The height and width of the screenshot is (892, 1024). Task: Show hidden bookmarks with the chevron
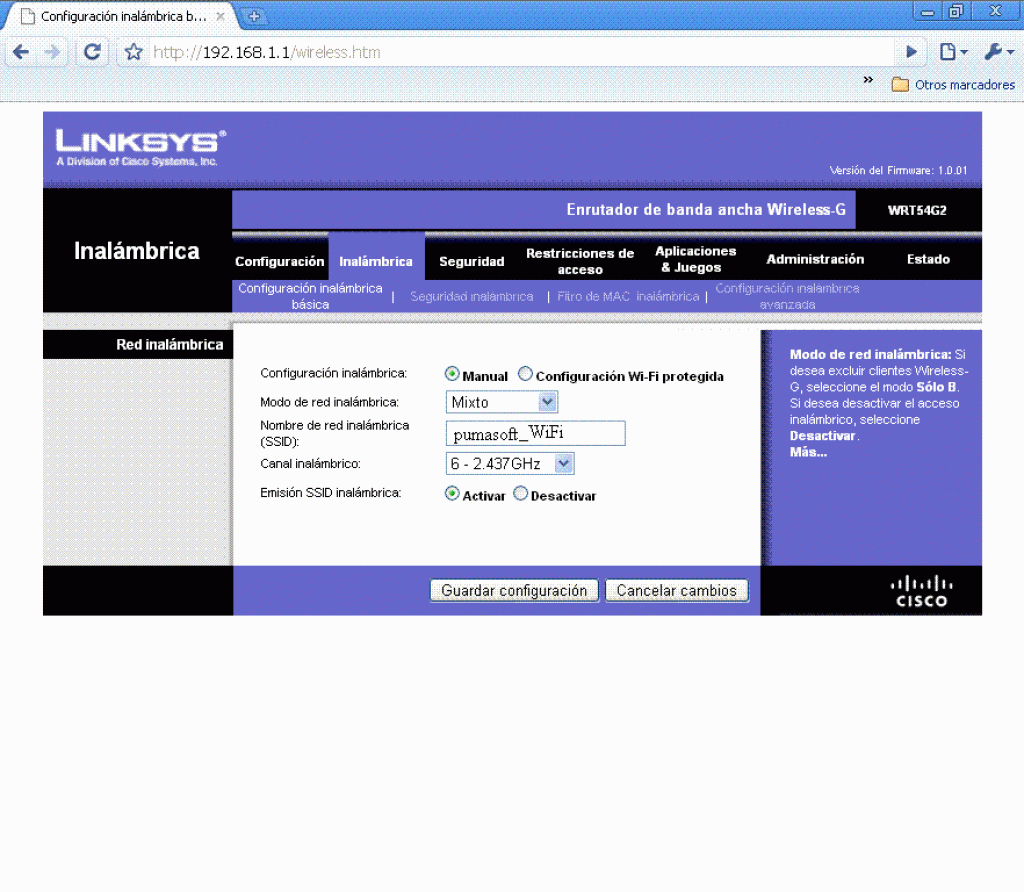[868, 80]
